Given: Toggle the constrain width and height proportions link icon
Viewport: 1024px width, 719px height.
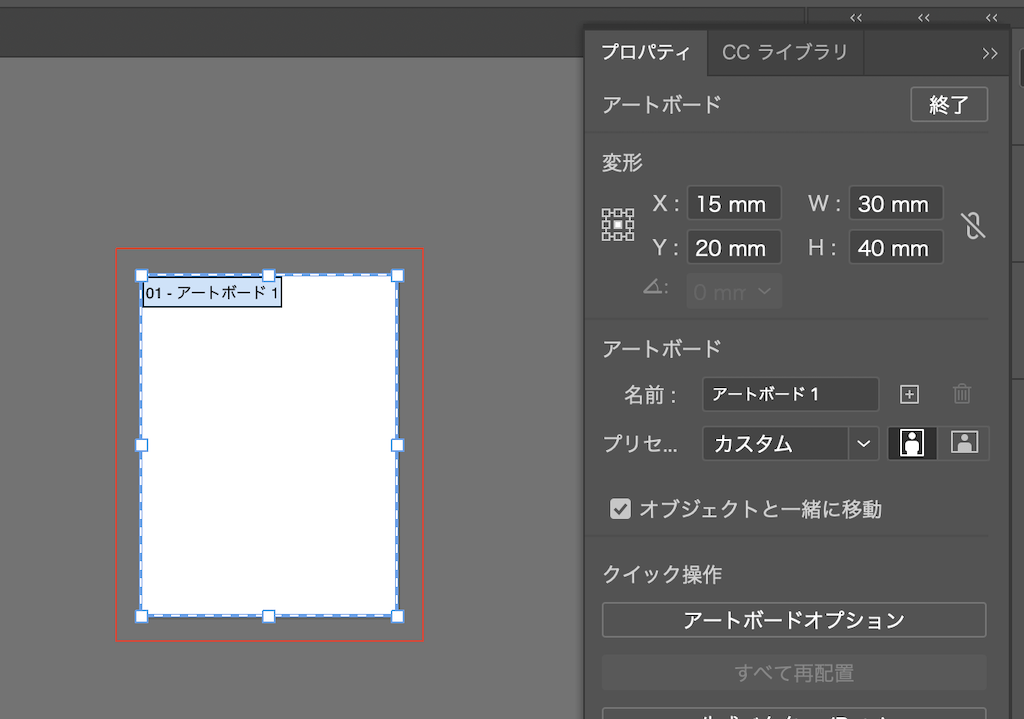Looking at the screenshot, I should click(973, 226).
